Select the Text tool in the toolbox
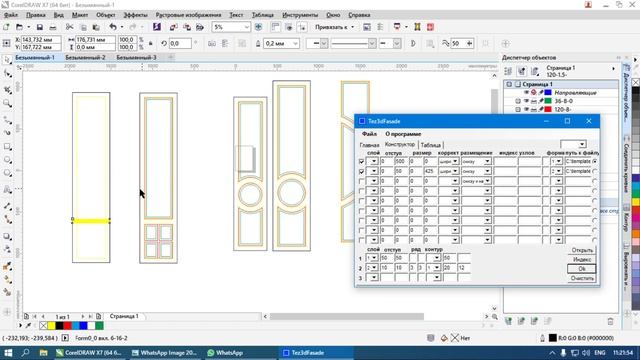The image size is (640, 360). tap(7, 189)
